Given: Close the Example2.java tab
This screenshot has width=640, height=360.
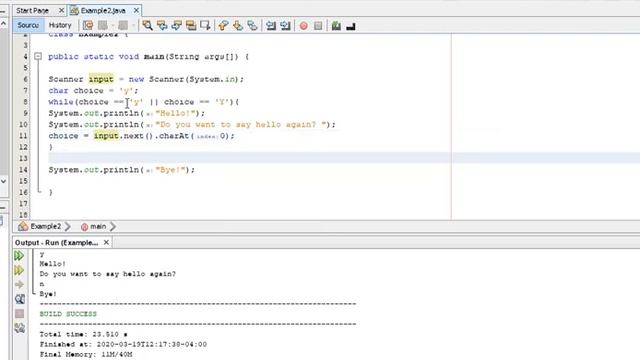Looking at the screenshot, I should (136, 10).
